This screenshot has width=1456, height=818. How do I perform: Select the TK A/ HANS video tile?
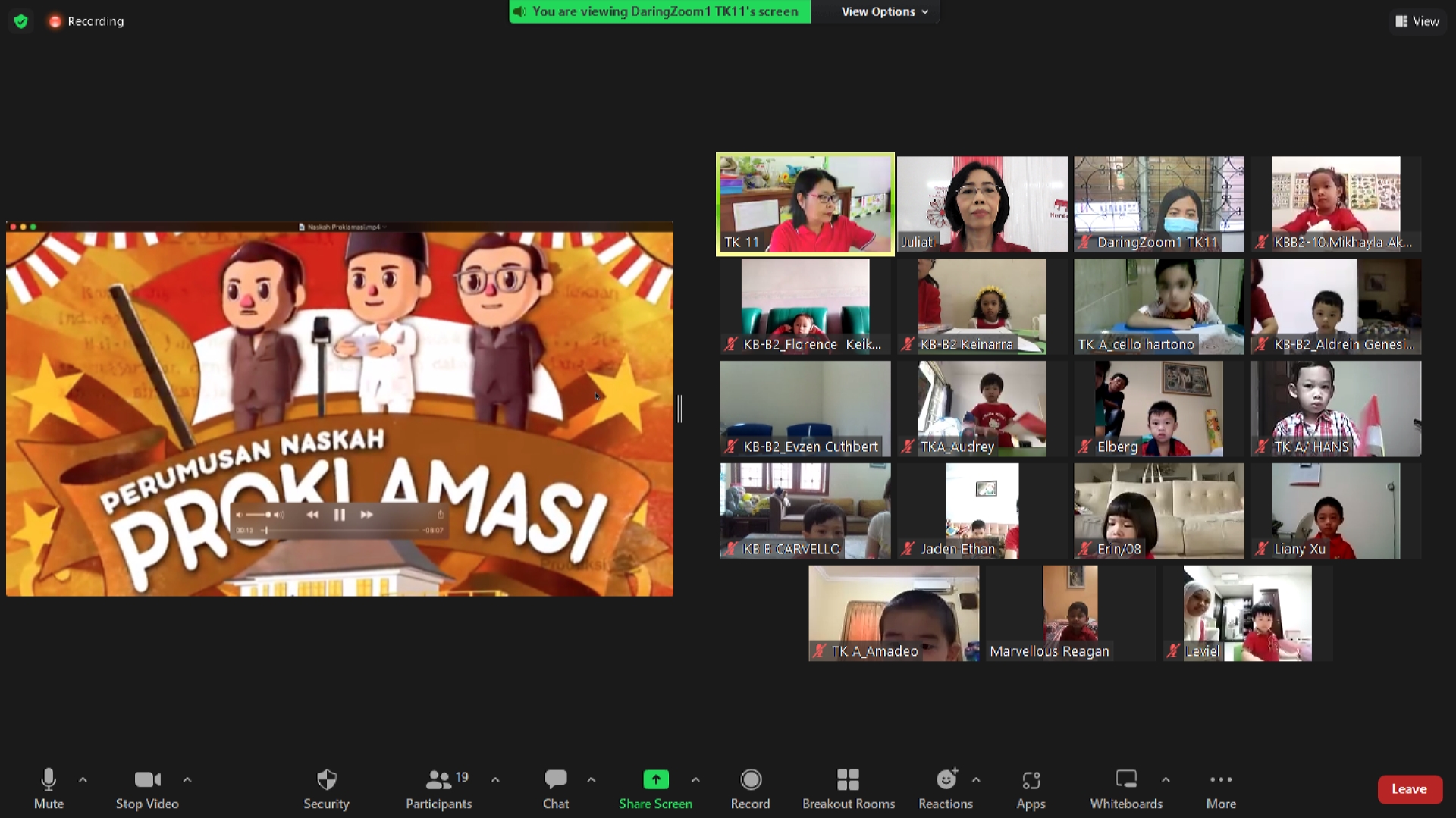[x=1336, y=409]
